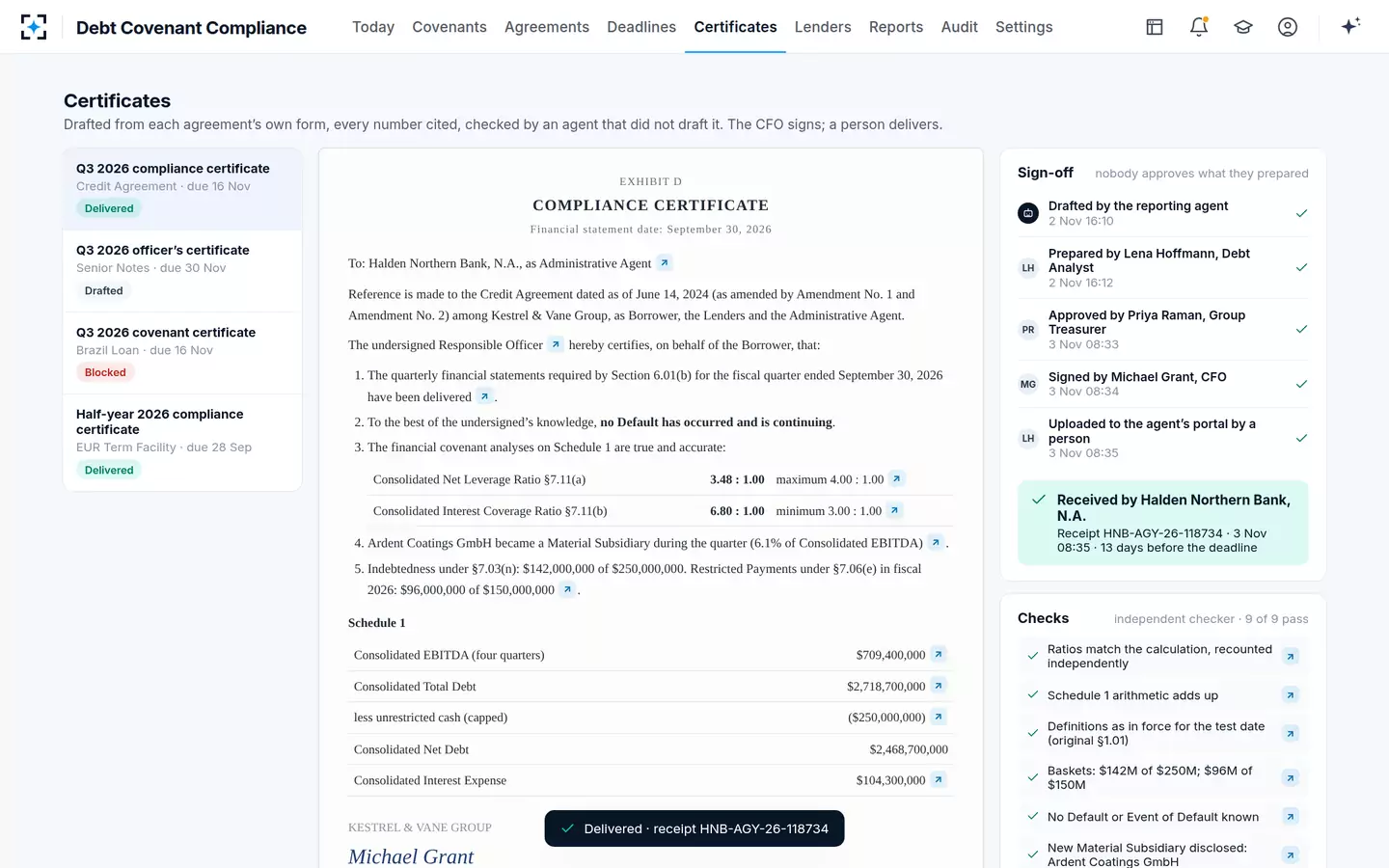Open detail for Schedule 1 arithmetic check
The height and width of the screenshot is (868, 1389).
pos(1291,694)
